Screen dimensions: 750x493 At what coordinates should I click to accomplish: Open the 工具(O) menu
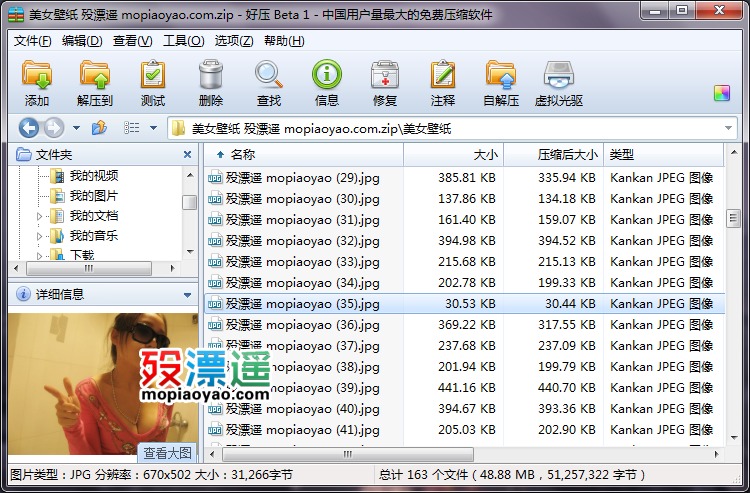tap(184, 41)
